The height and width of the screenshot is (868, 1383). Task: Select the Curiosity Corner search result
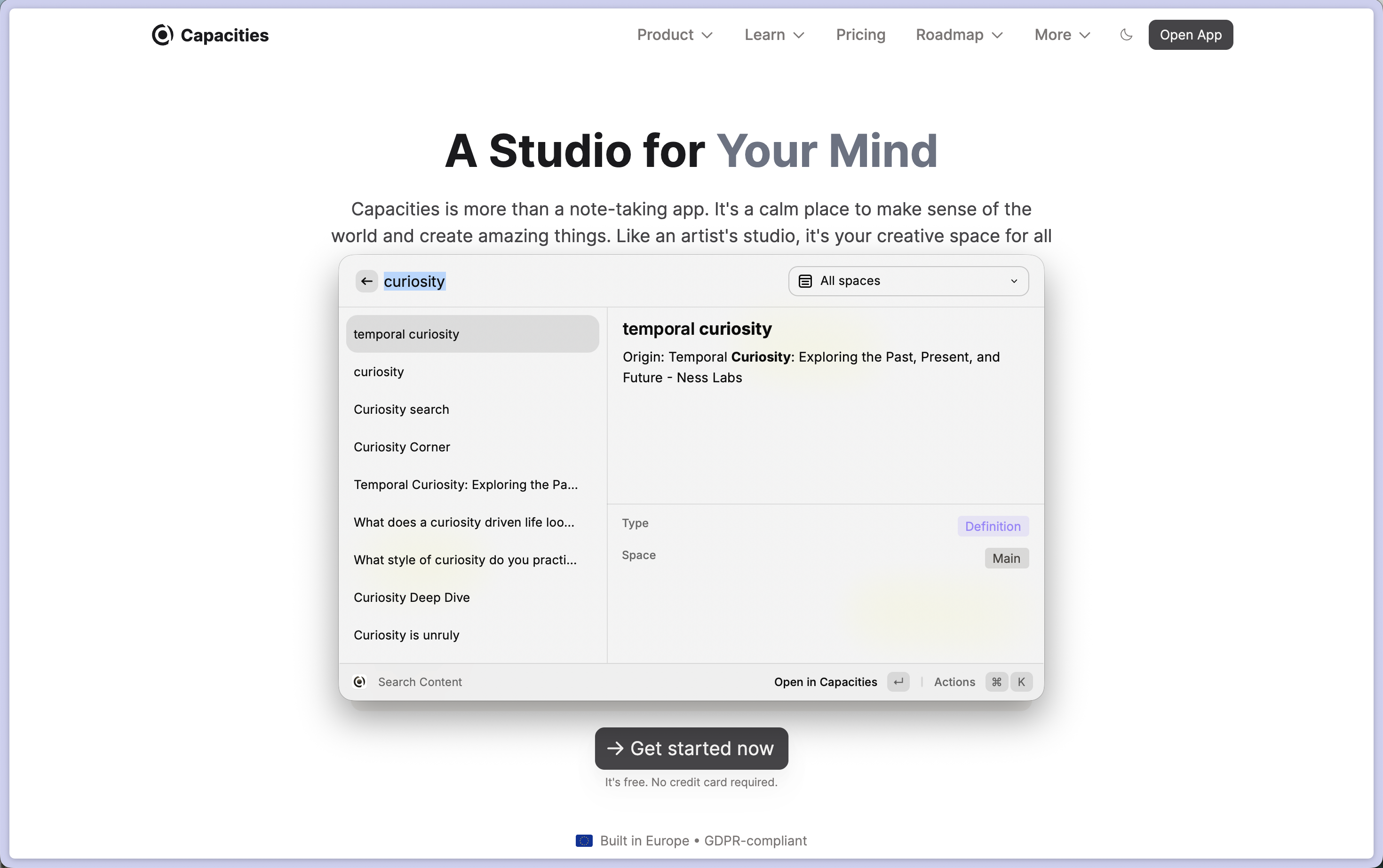pyautogui.click(x=401, y=447)
